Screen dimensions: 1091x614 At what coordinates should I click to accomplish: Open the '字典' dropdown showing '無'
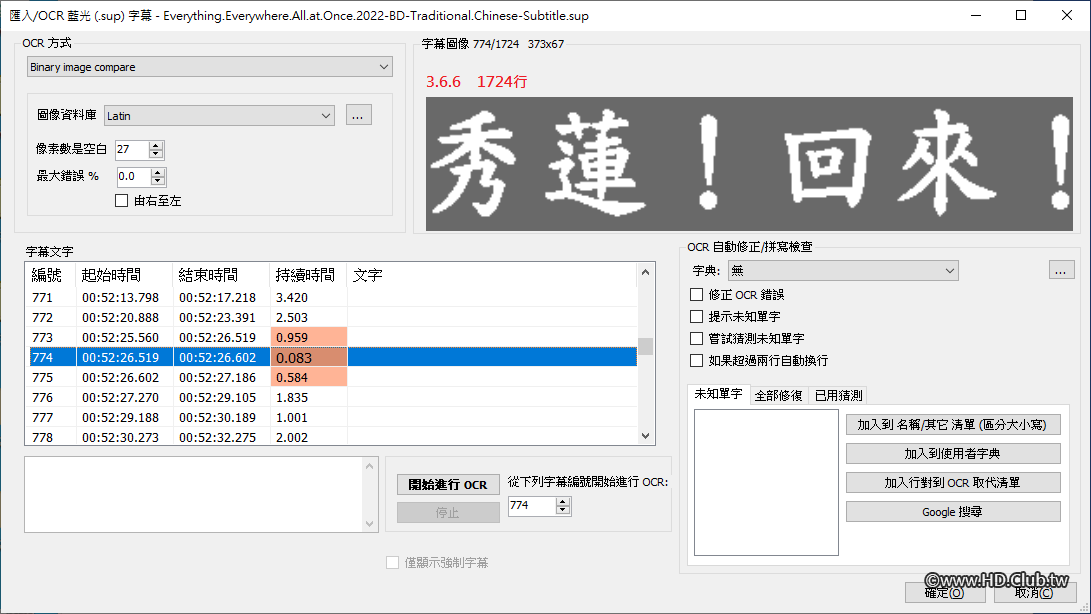pyautogui.click(x=843, y=270)
